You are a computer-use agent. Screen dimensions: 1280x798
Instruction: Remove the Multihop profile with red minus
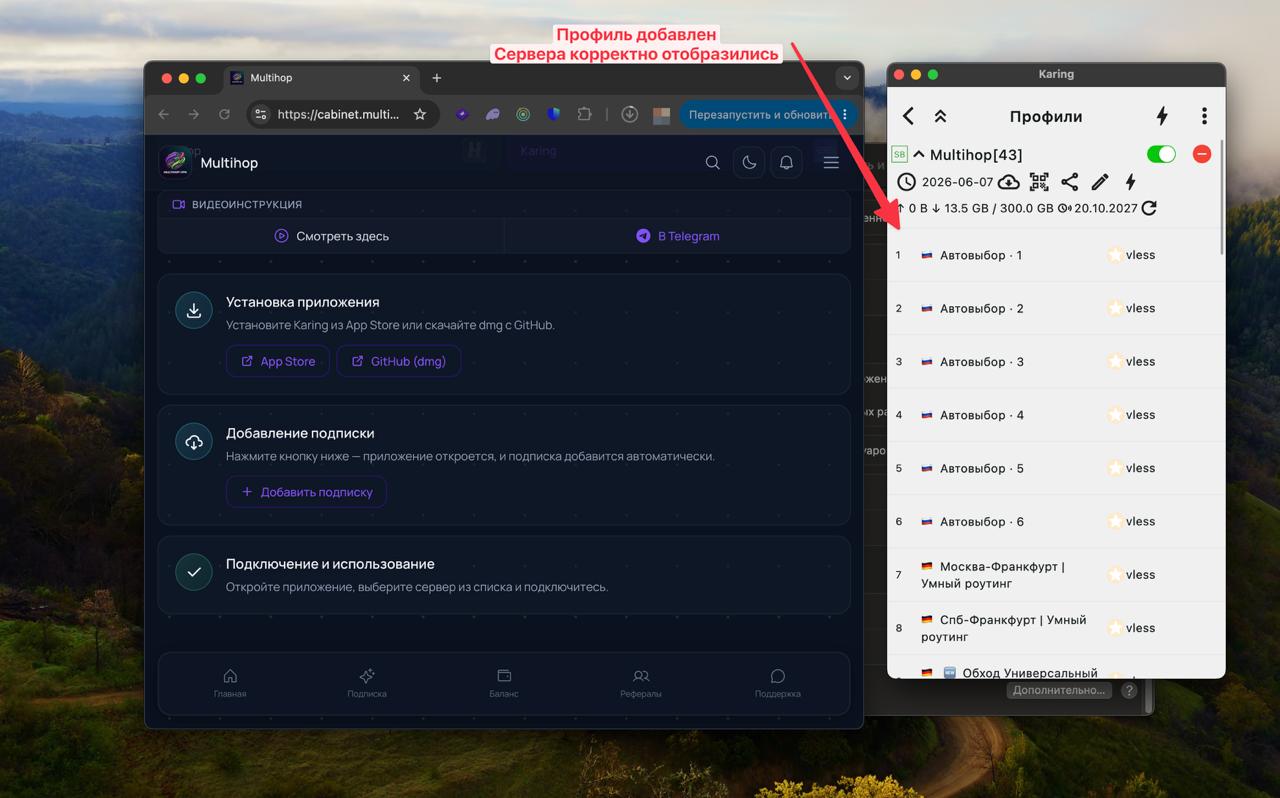(x=1202, y=154)
